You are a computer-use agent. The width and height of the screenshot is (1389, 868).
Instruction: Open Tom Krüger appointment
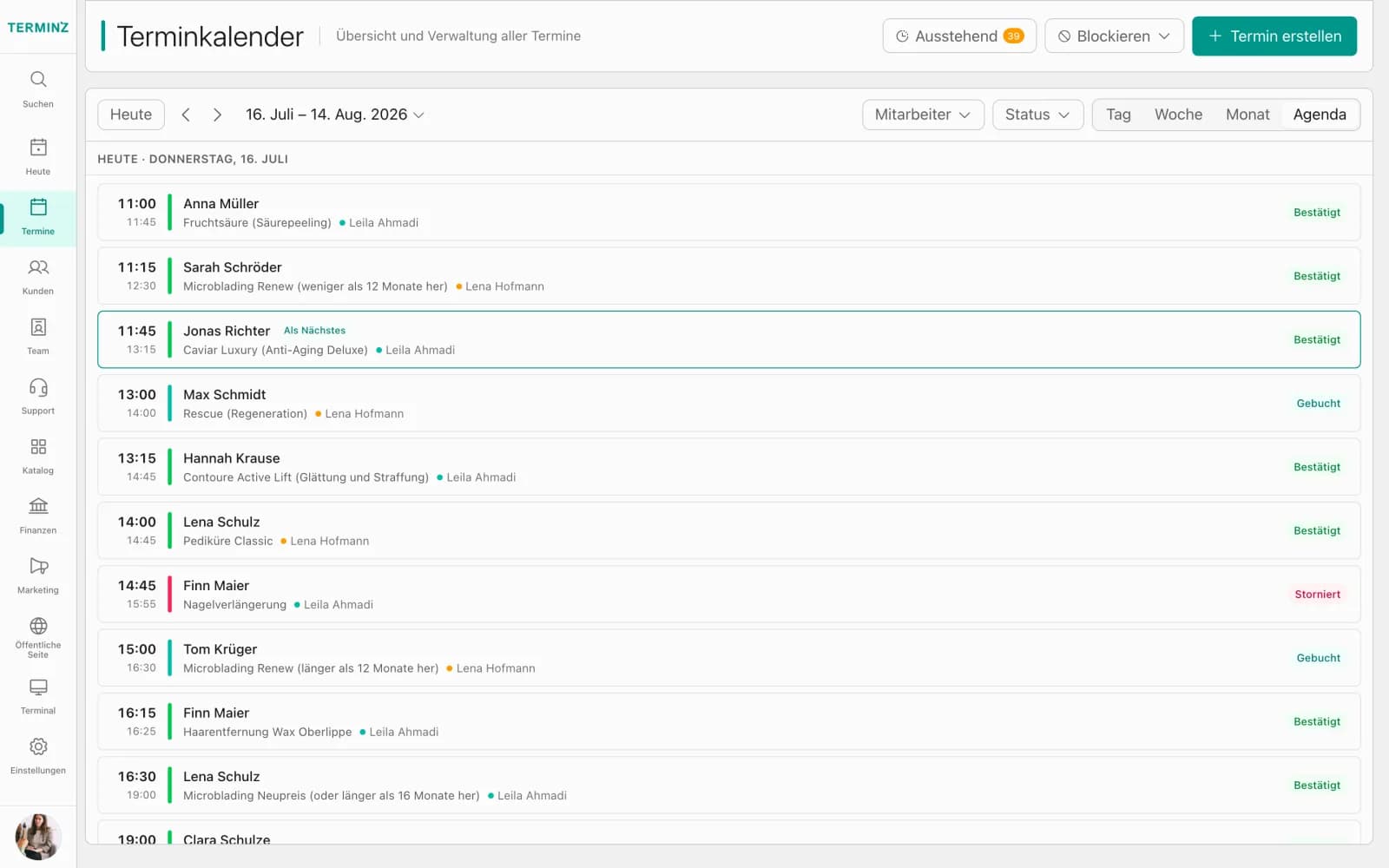(x=728, y=658)
